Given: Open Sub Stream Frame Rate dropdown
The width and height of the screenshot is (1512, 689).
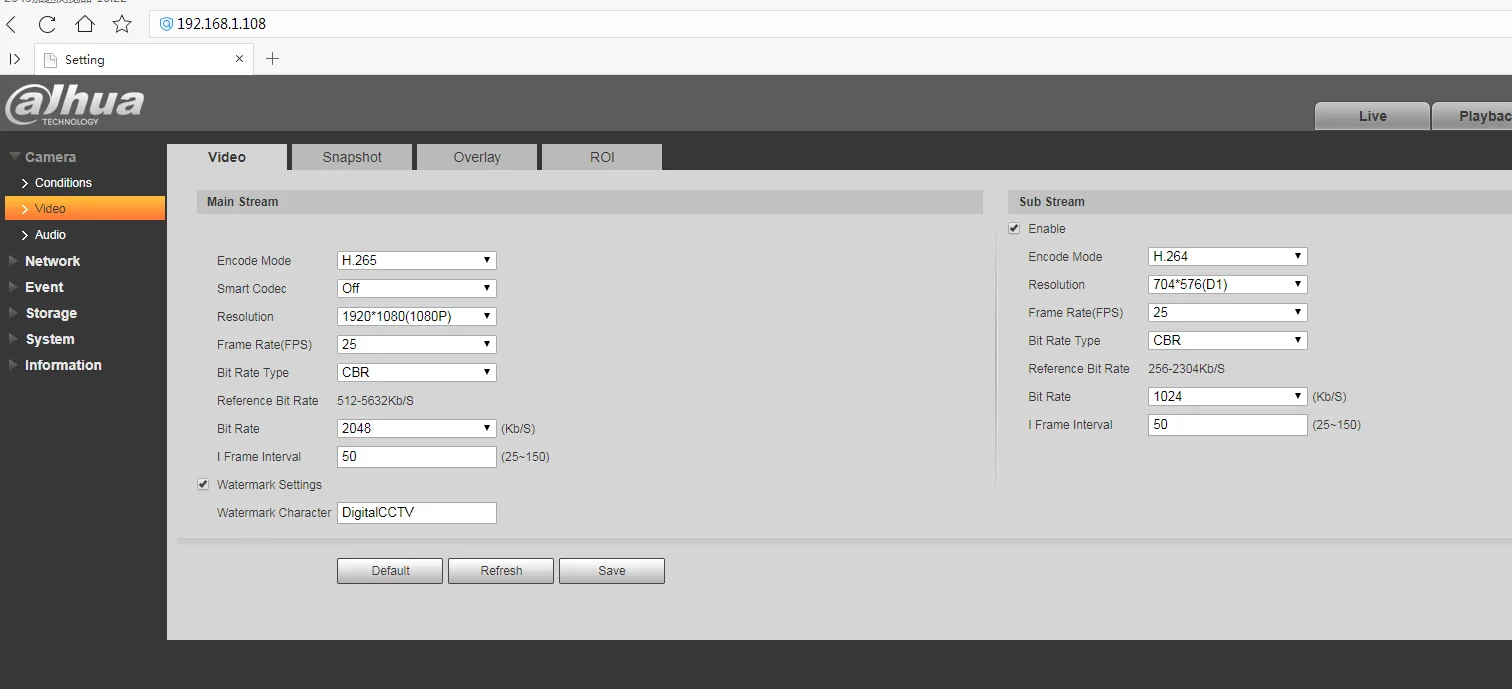Looking at the screenshot, I should point(1228,312).
